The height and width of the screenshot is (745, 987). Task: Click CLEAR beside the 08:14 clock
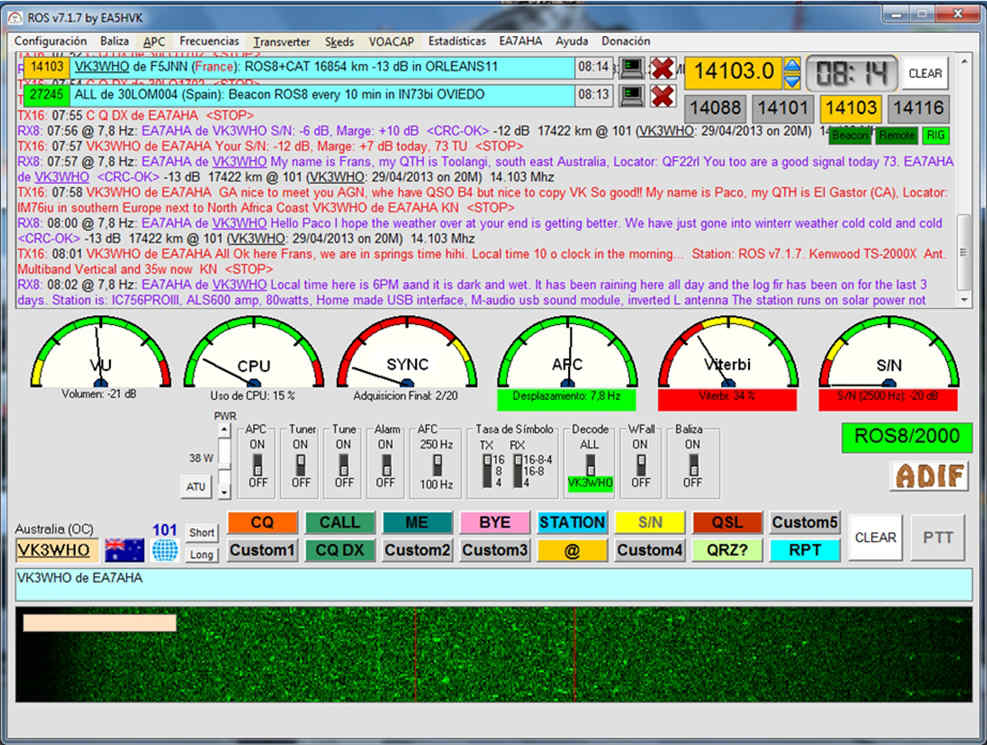(x=925, y=74)
